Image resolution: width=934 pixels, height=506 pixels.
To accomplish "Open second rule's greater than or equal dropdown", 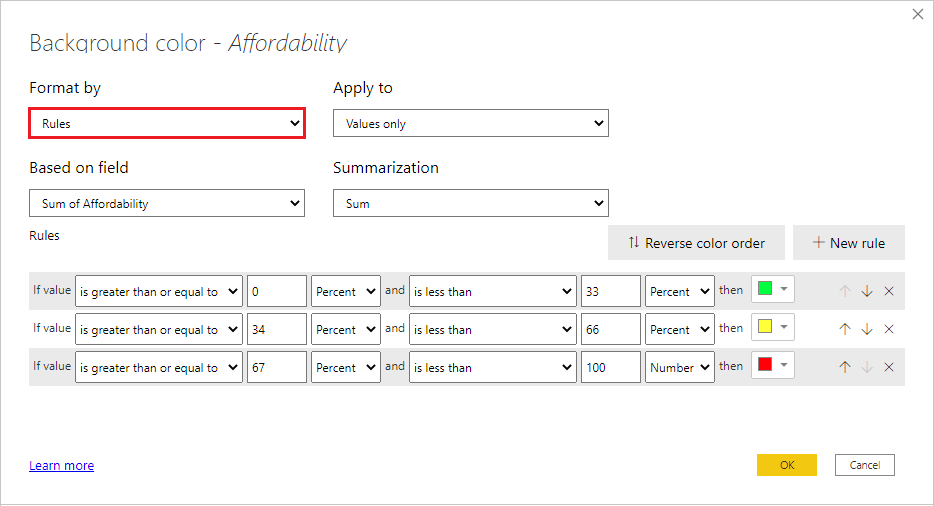I will coord(158,329).
